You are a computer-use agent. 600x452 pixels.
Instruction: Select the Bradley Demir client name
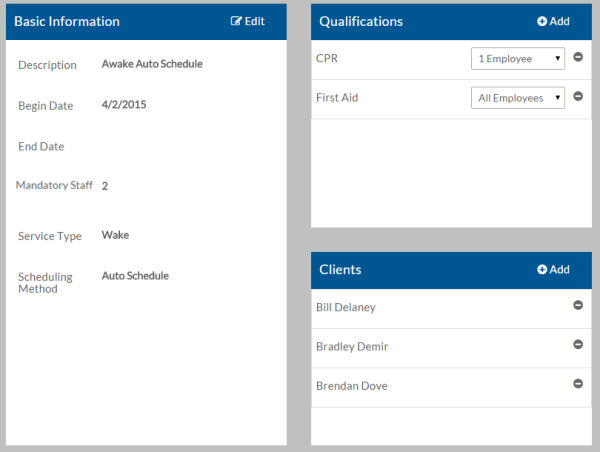[x=352, y=347]
